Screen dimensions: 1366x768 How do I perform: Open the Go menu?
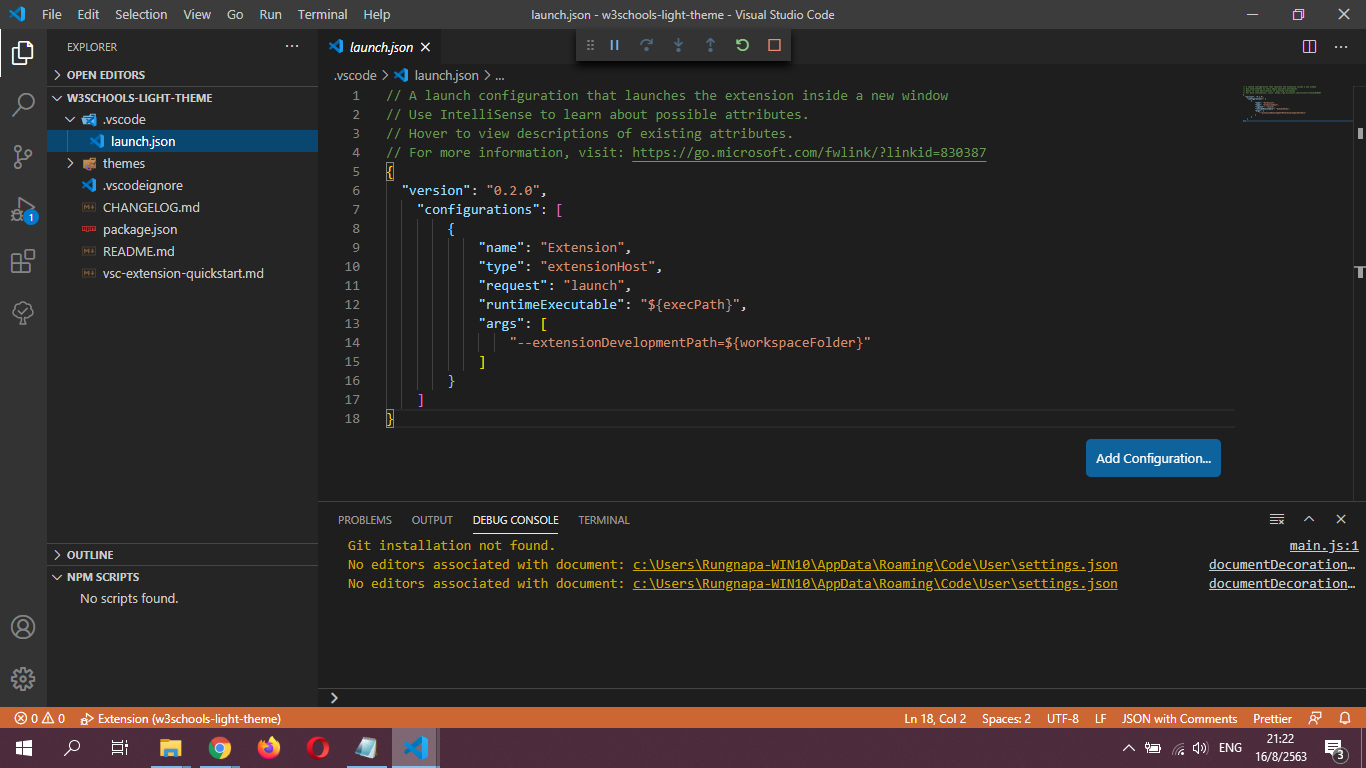click(x=235, y=14)
